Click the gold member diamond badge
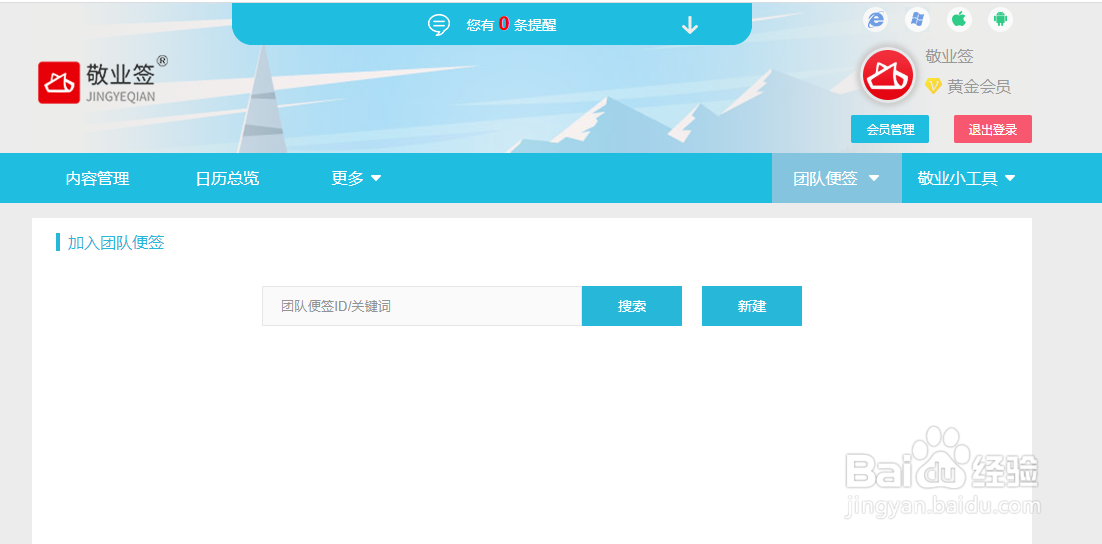 pos(933,86)
